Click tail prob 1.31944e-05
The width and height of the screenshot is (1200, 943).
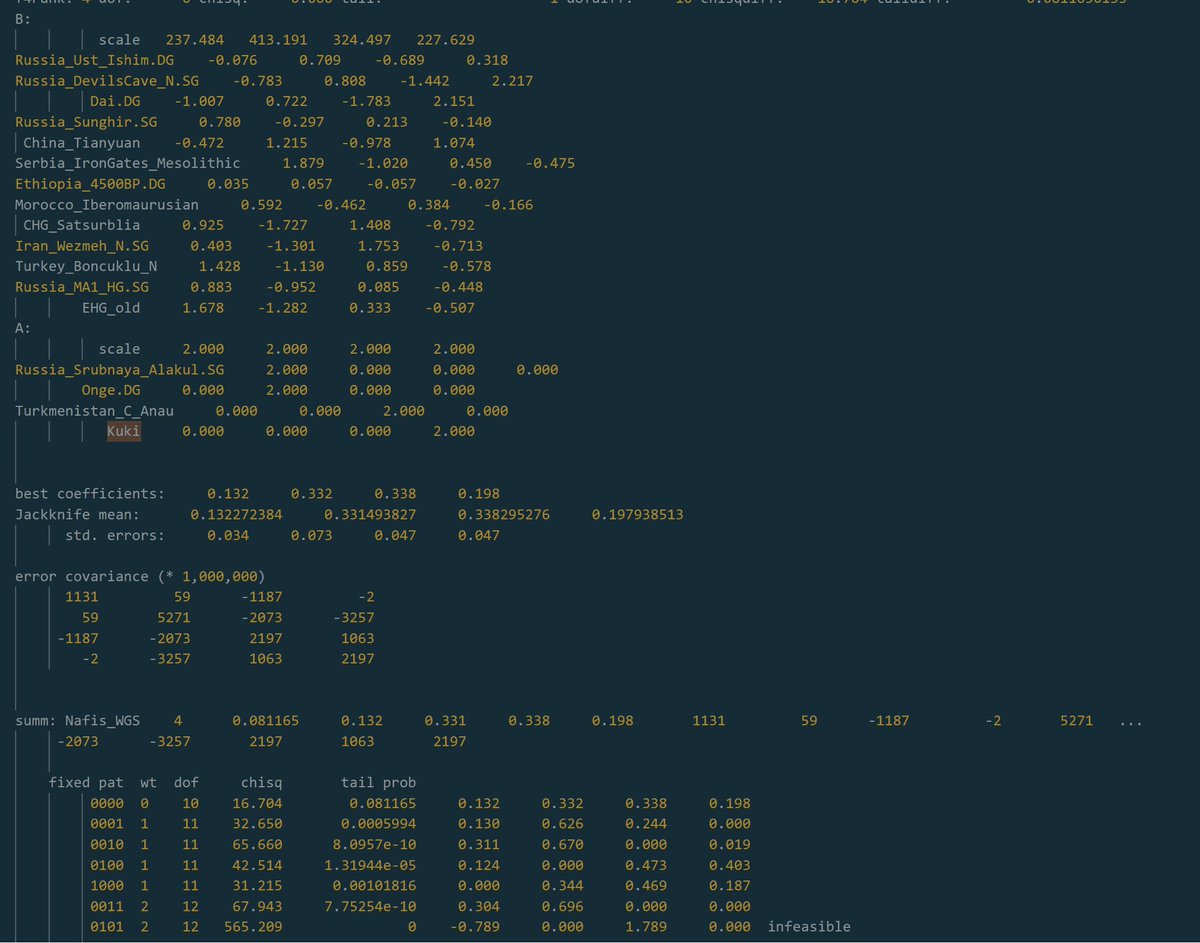coord(370,865)
